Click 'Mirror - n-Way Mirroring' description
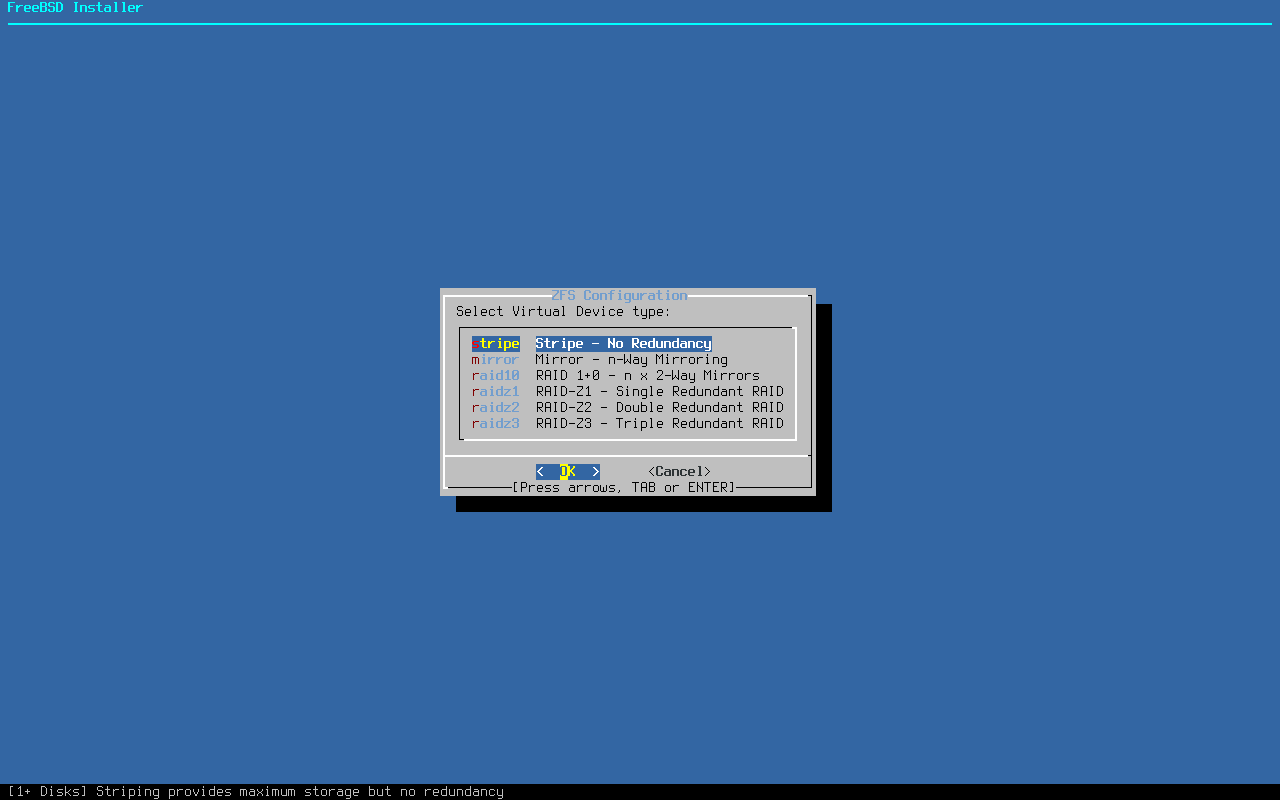Image resolution: width=1280 pixels, height=800 pixels. [x=632, y=359]
